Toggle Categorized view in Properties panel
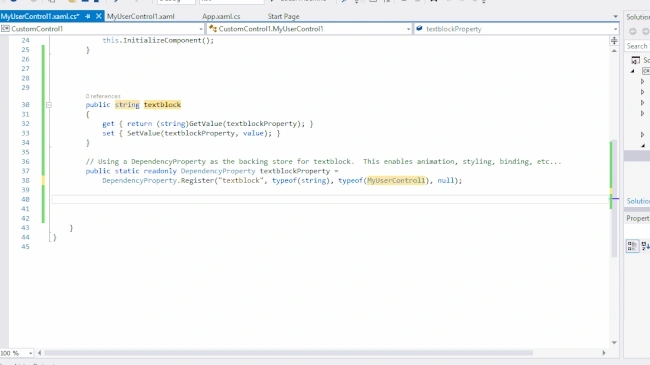 pyautogui.click(x=632, y=246)
